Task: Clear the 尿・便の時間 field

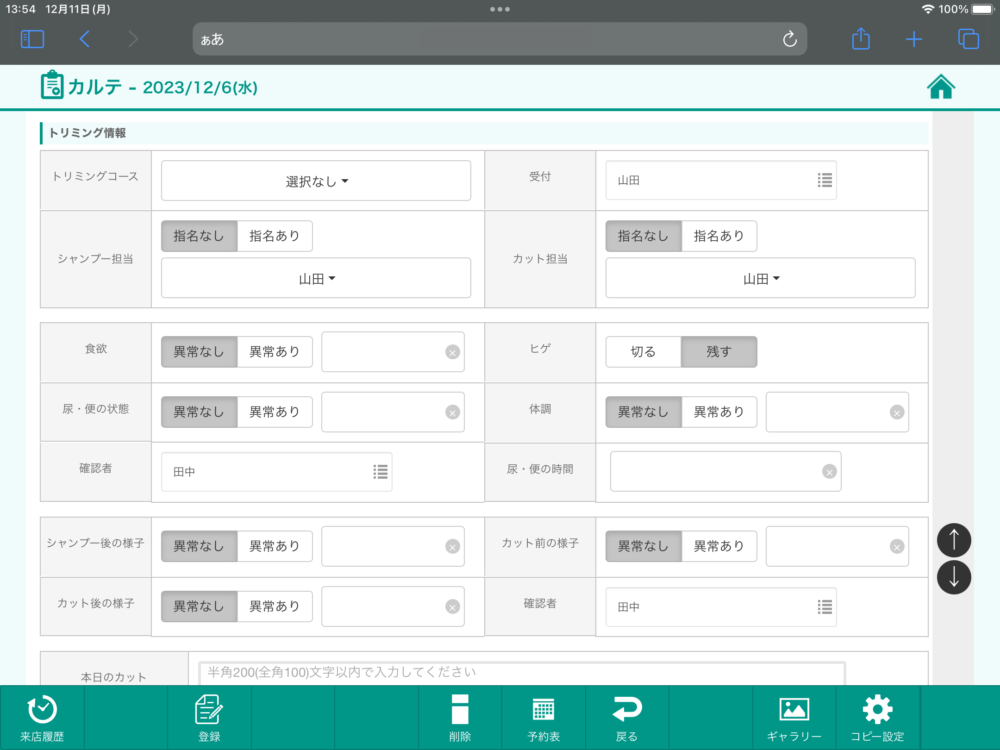Action: pos(829,472)
